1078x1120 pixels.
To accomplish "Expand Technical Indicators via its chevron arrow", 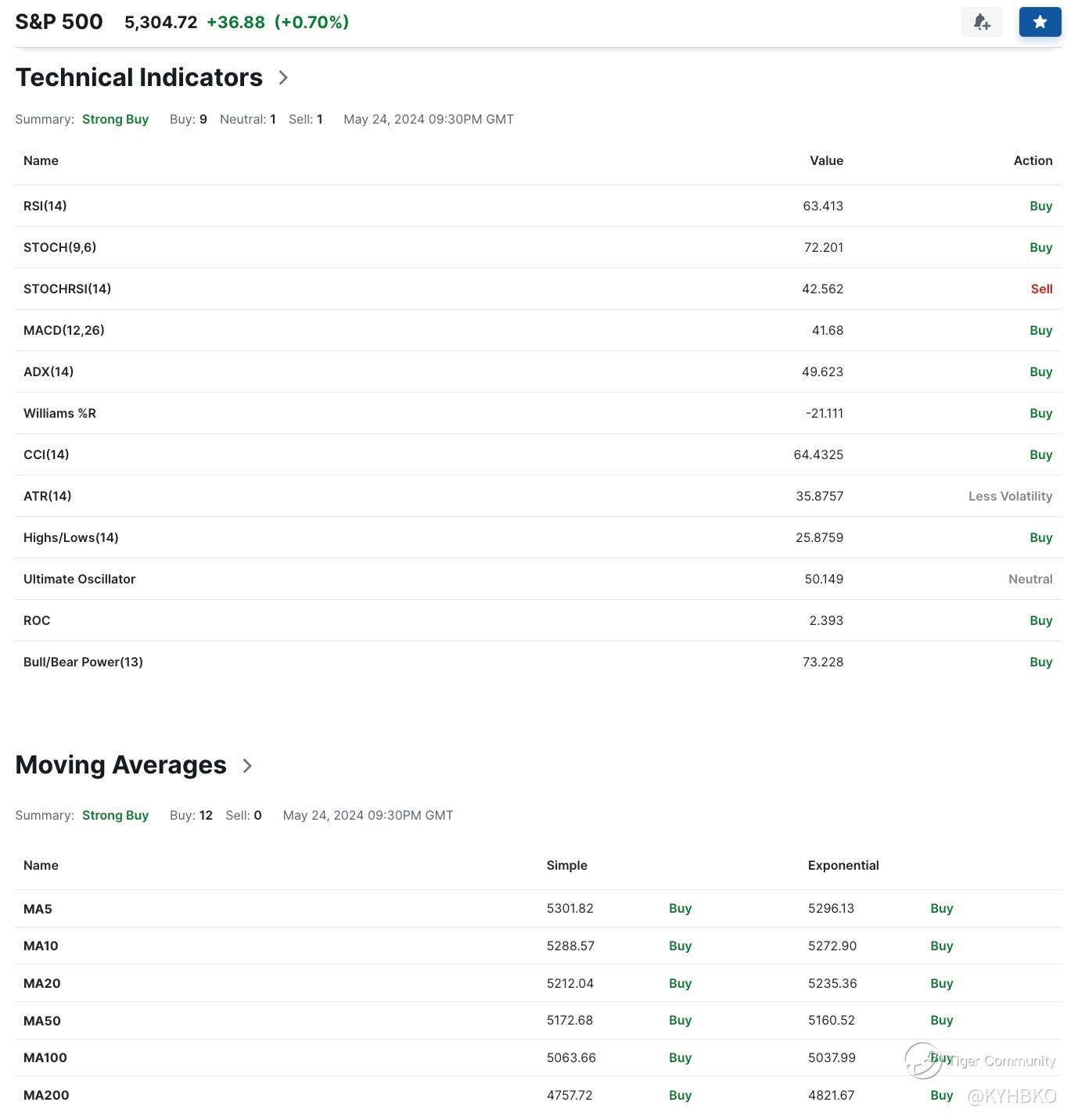I will tap(283, 77).
